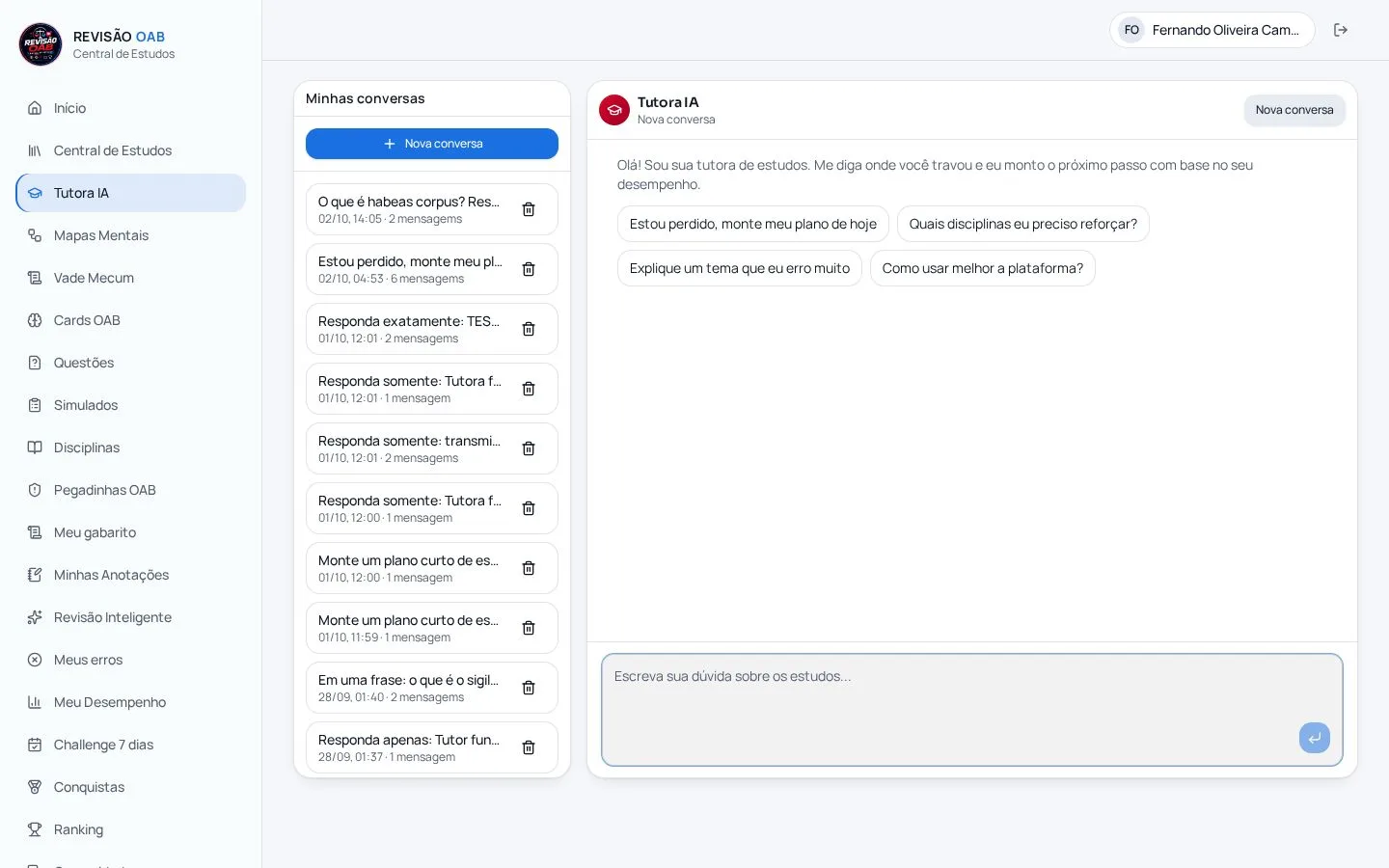Go to Mapas Mentais

[131, 235]
